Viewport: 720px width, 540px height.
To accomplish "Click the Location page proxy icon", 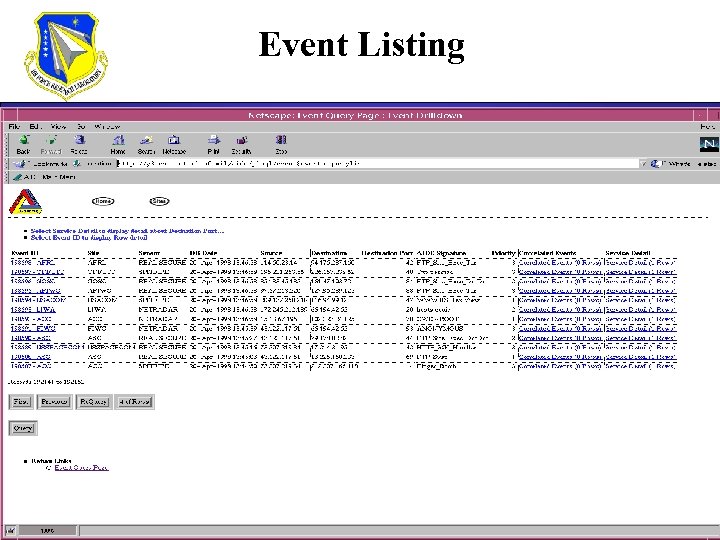I will (77, 163).
